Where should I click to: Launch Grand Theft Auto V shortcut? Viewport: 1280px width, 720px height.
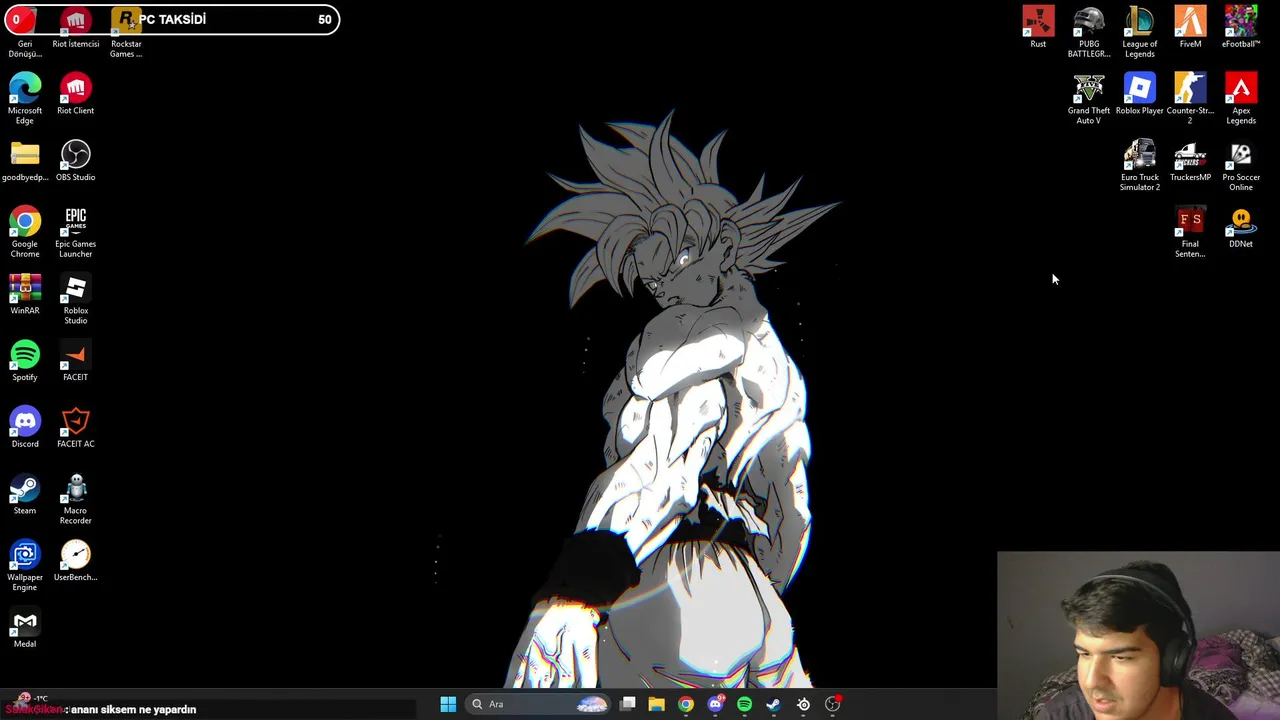tap(1089, 98)
